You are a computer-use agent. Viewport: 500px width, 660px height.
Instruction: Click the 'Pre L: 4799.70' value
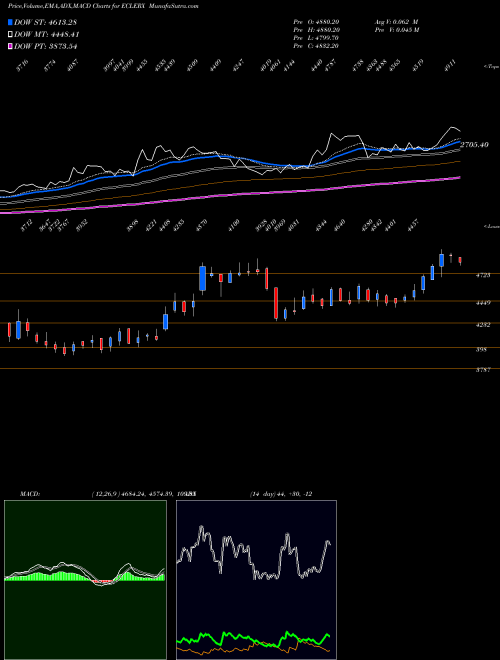click(x=316, y=38)
